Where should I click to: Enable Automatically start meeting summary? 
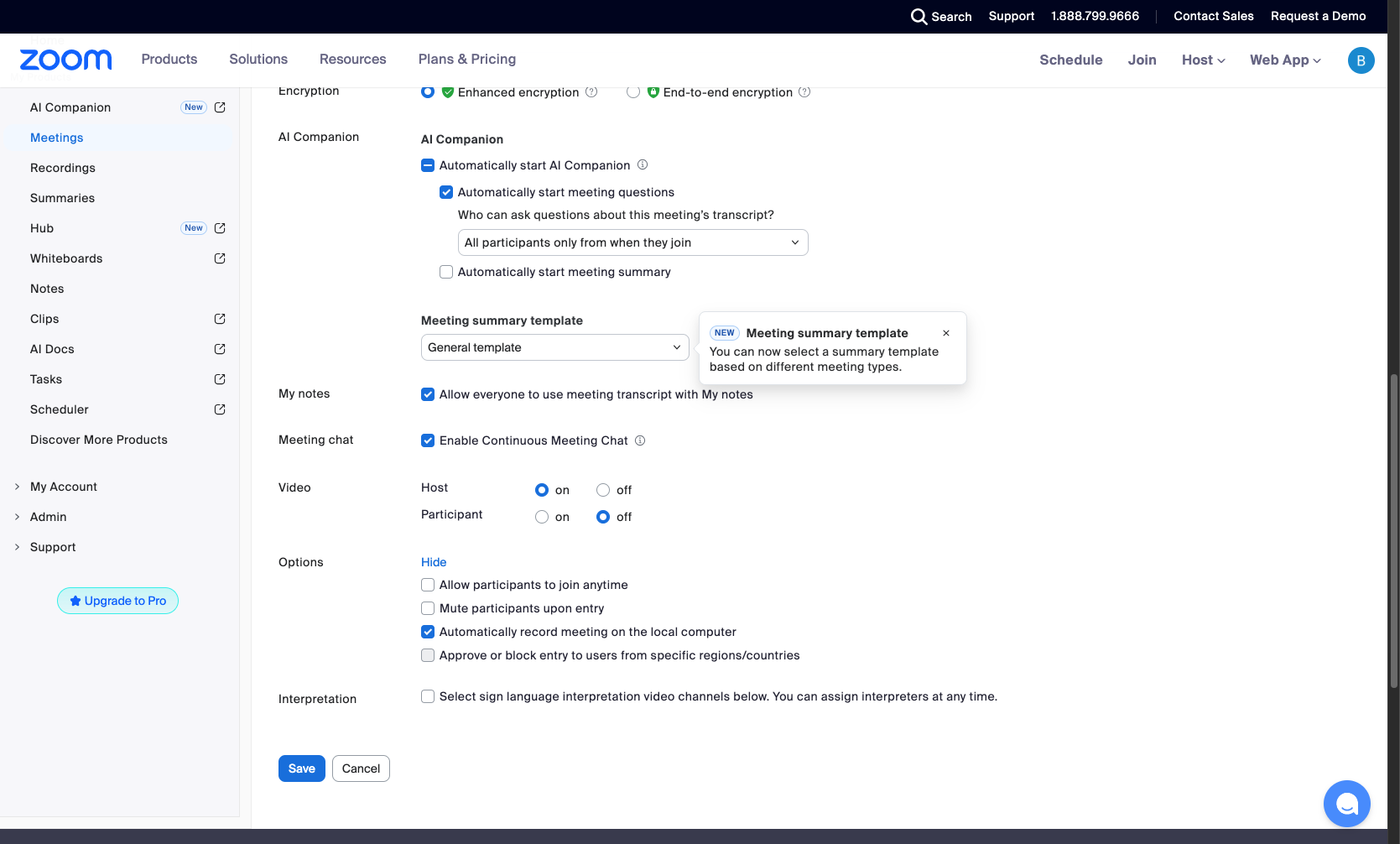click(446, 272)
